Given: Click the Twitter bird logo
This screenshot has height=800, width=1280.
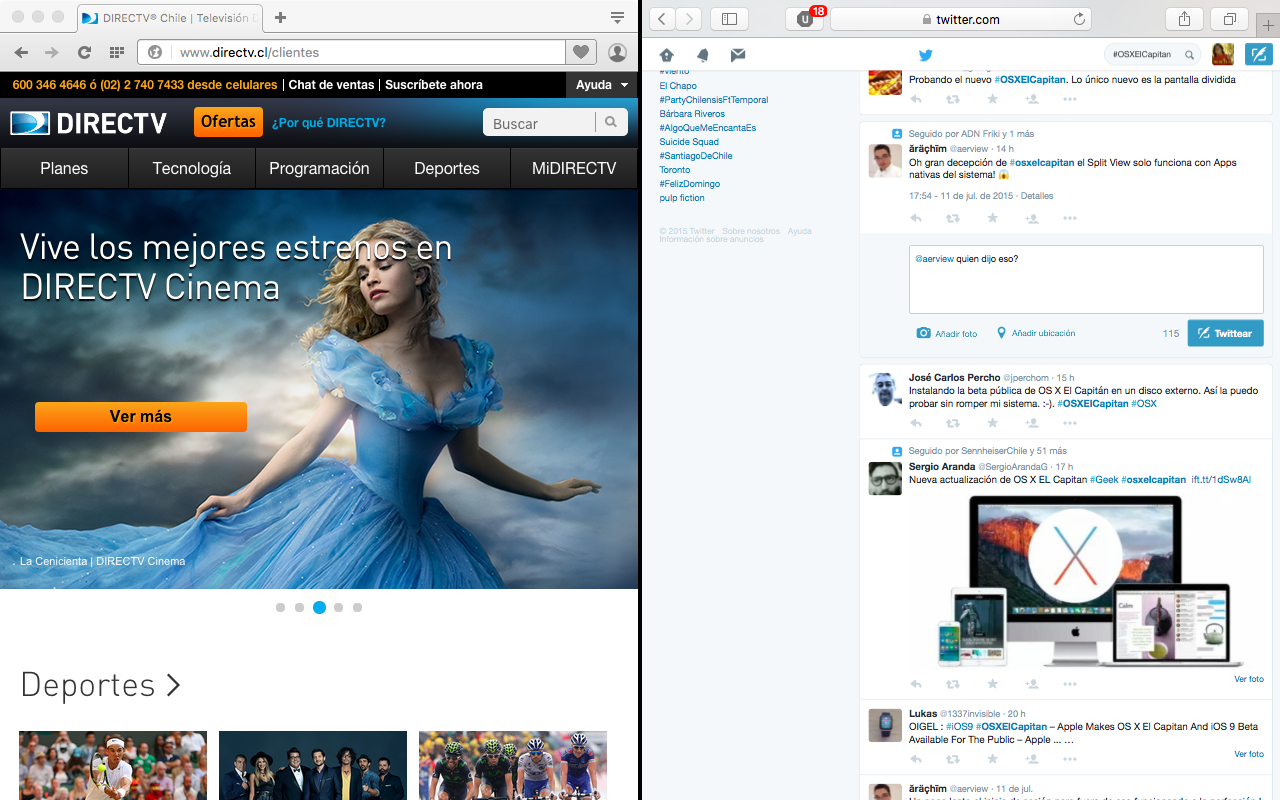Looking at the screenshot, I should click(926, 55).
